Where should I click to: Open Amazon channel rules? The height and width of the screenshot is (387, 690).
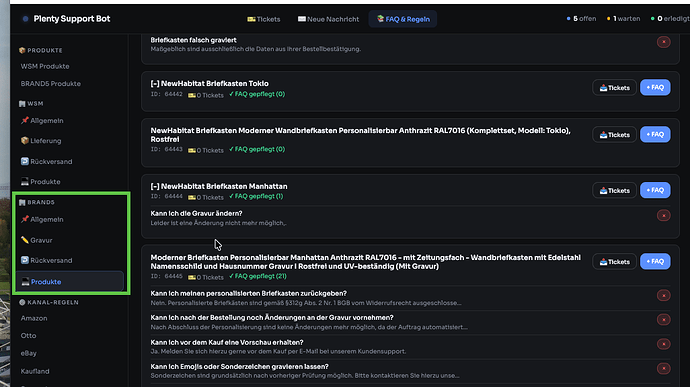point(34,318)
